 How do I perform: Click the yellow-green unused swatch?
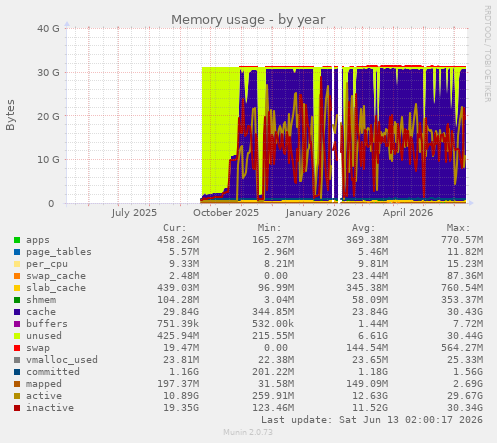tap(17, 336)
